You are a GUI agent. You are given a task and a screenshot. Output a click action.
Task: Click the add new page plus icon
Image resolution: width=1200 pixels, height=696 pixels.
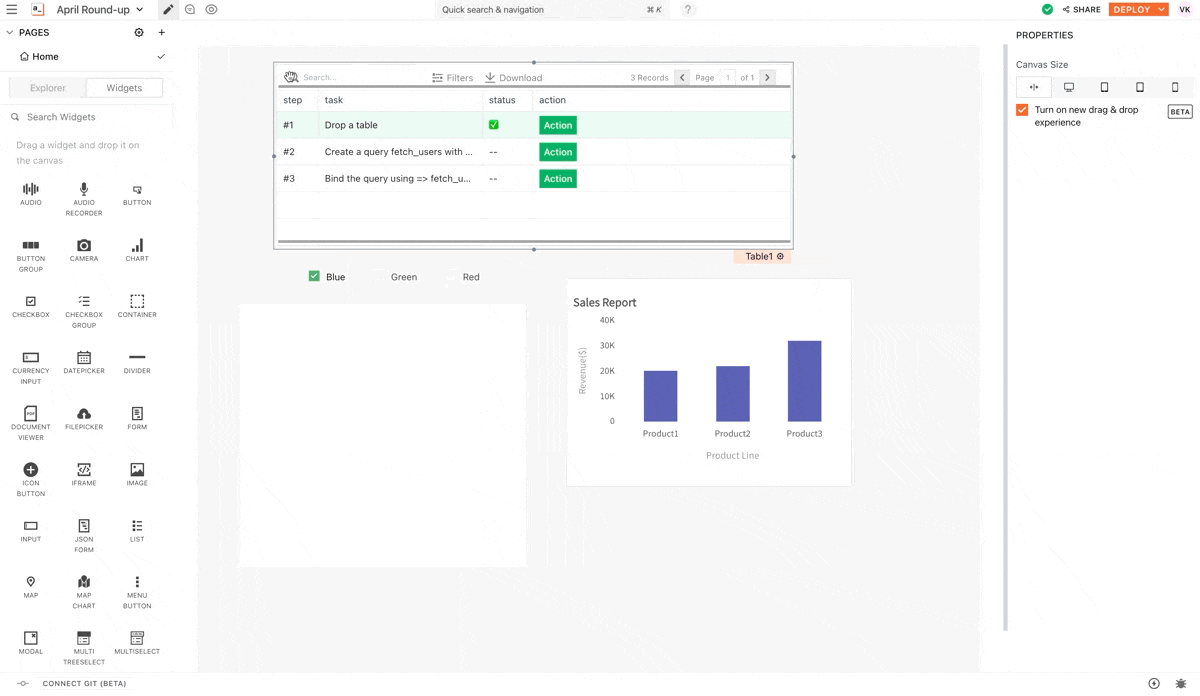pos(162,33)
